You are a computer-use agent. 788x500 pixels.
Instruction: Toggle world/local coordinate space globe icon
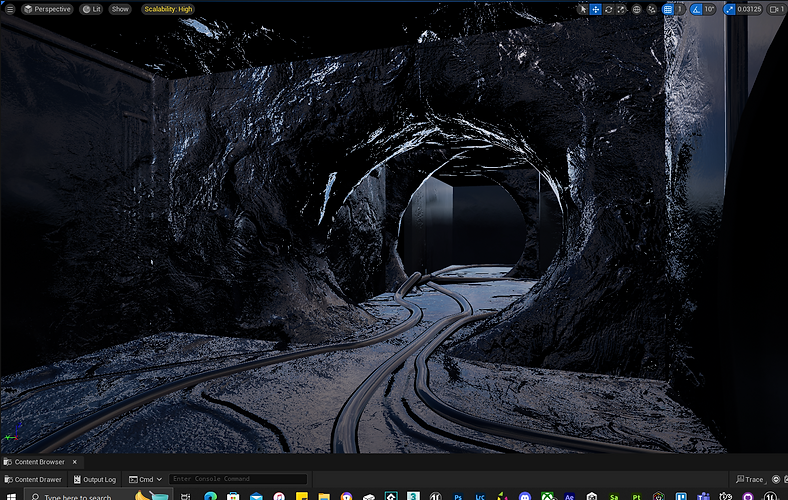click(637, 9)
